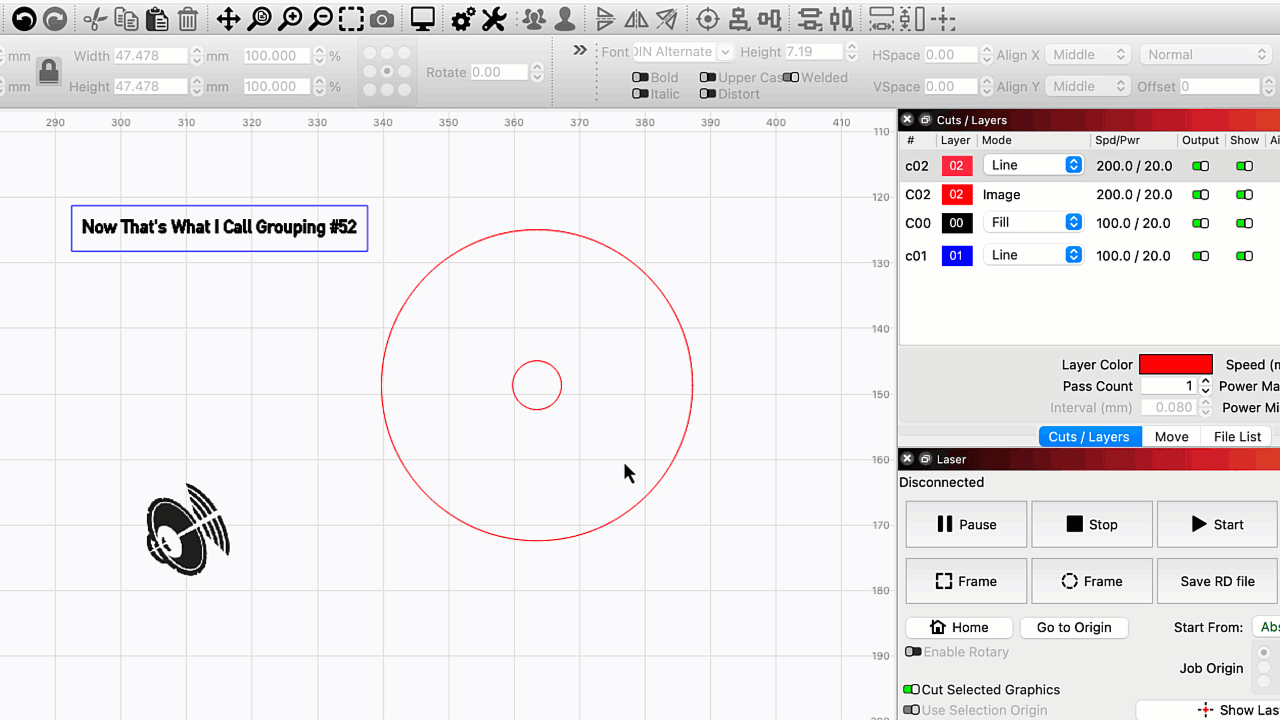Click the Zoom In magnifier icon
Viewport: 1280px width, 720px height.
click(290, 18)
